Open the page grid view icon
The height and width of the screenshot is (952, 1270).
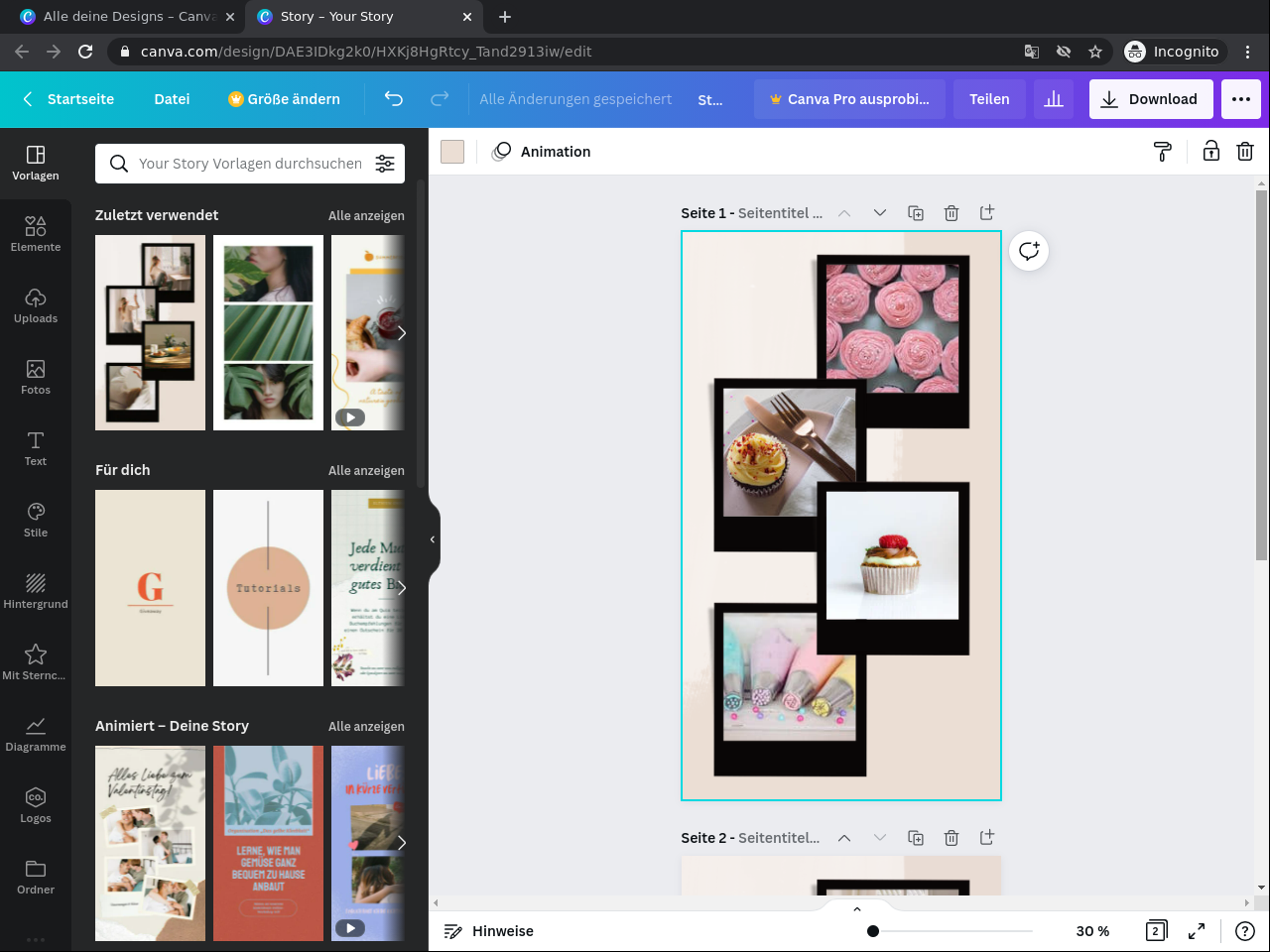(x=1156, y=931)
